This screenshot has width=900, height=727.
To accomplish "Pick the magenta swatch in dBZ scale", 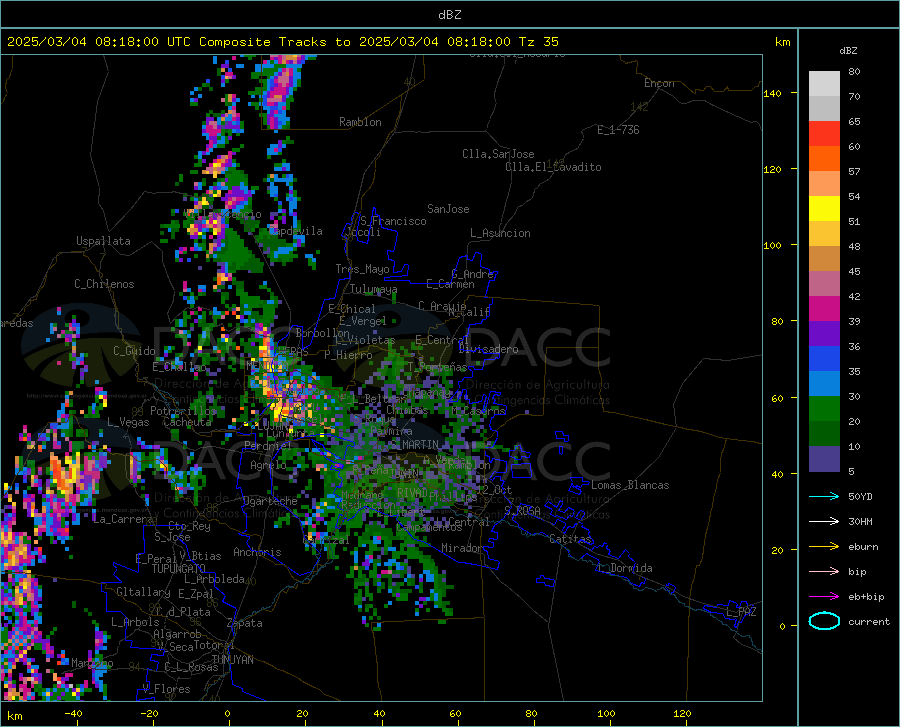I will [824, 309].
